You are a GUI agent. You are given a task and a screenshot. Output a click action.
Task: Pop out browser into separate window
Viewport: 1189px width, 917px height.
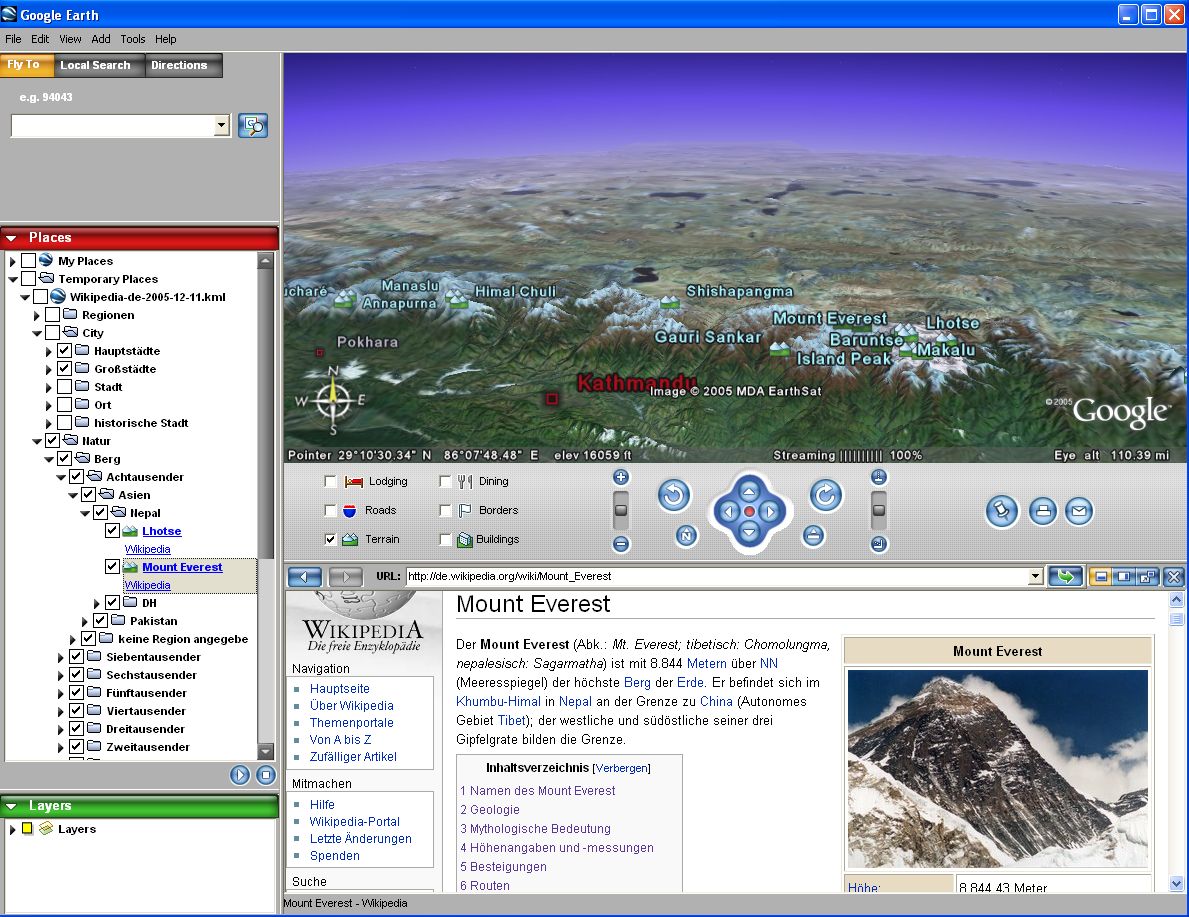coord(1147,576)
